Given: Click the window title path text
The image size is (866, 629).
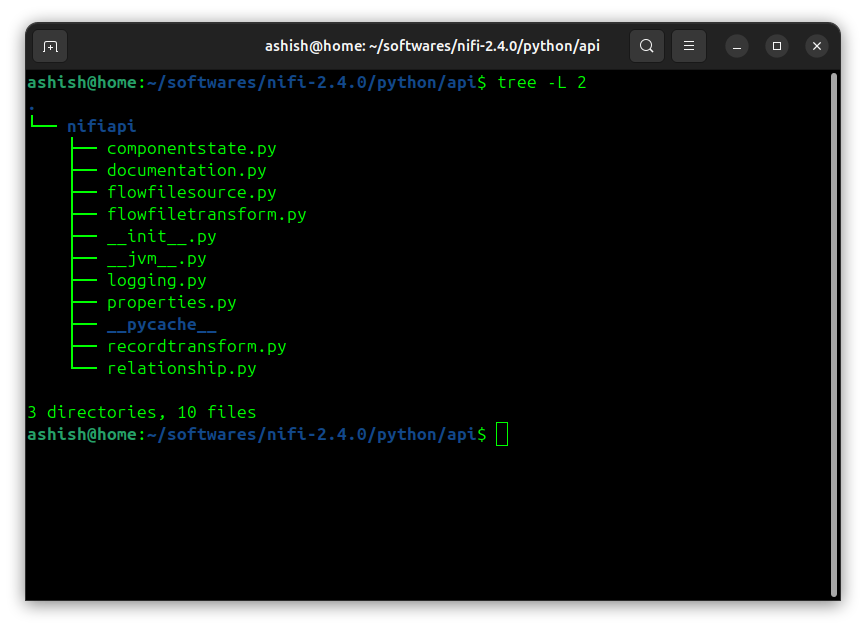Looking at the screenshot, I should (432, 46).
